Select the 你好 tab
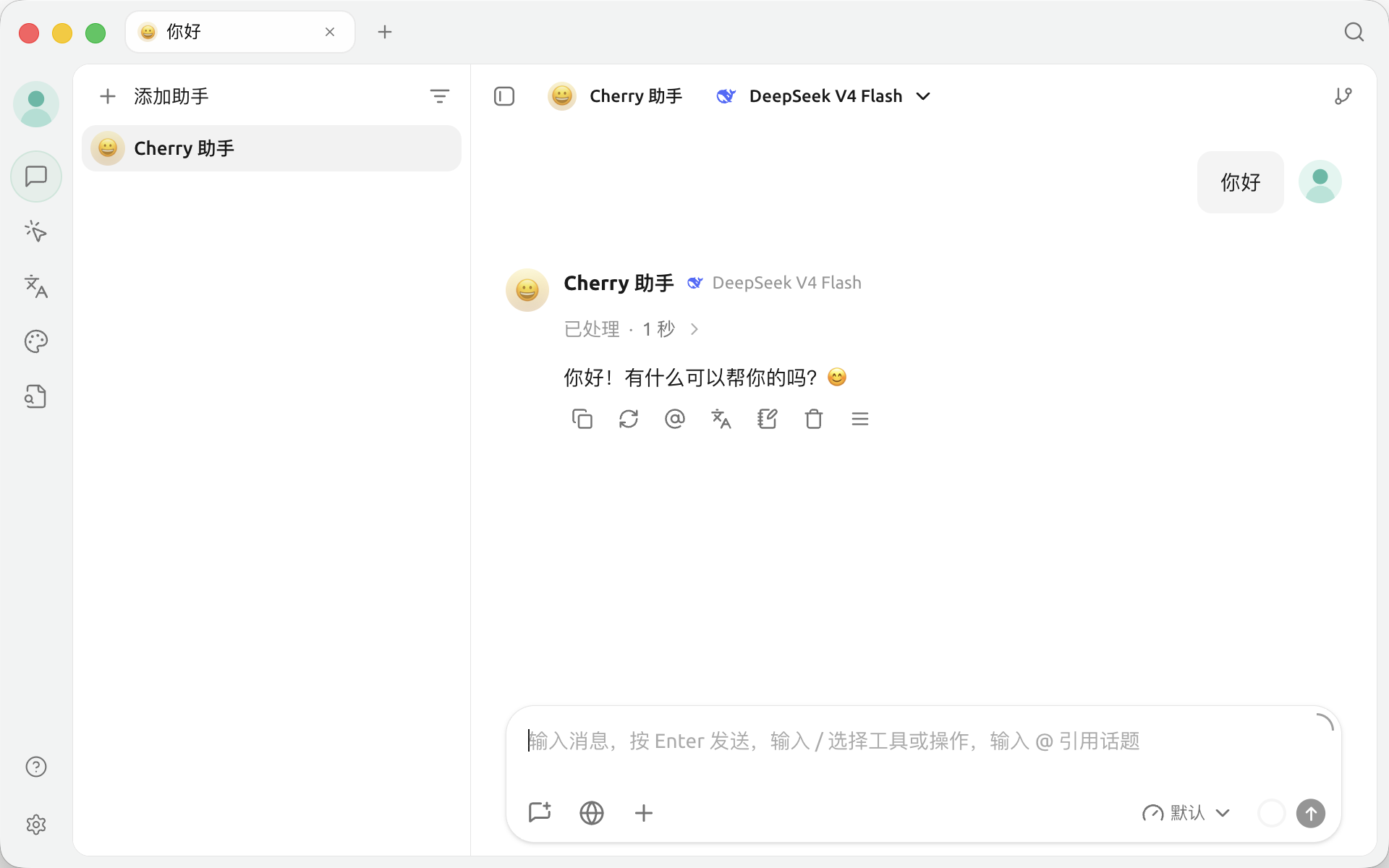The image size is (1389, 868). pos(240,32)
